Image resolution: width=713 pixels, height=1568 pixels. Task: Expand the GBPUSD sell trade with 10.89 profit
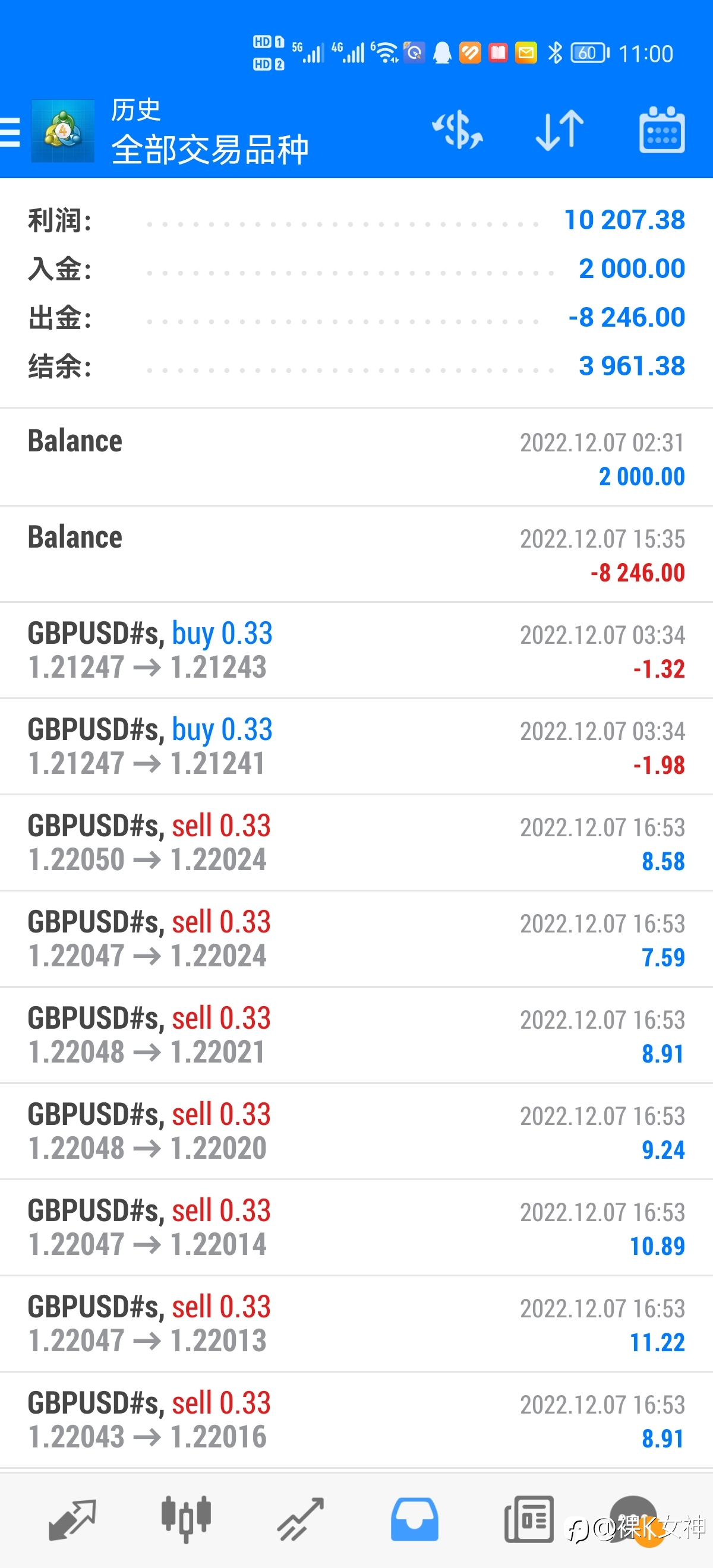[356, 1227]
